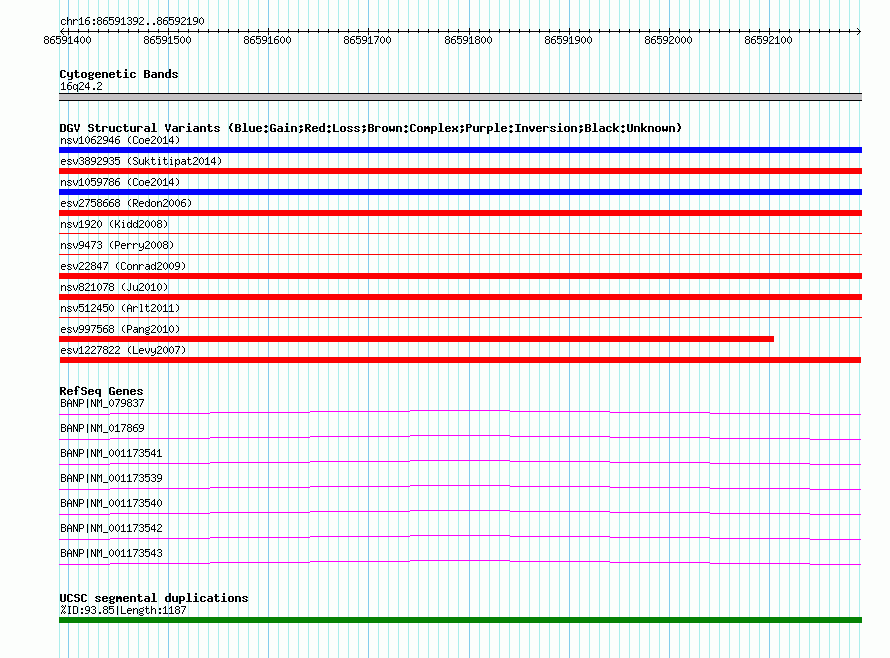The height and width of the screenshot is (658, 890).
Task: Select the BANP|NM_001173542 transcript label
Action: (x=111, y=528)
